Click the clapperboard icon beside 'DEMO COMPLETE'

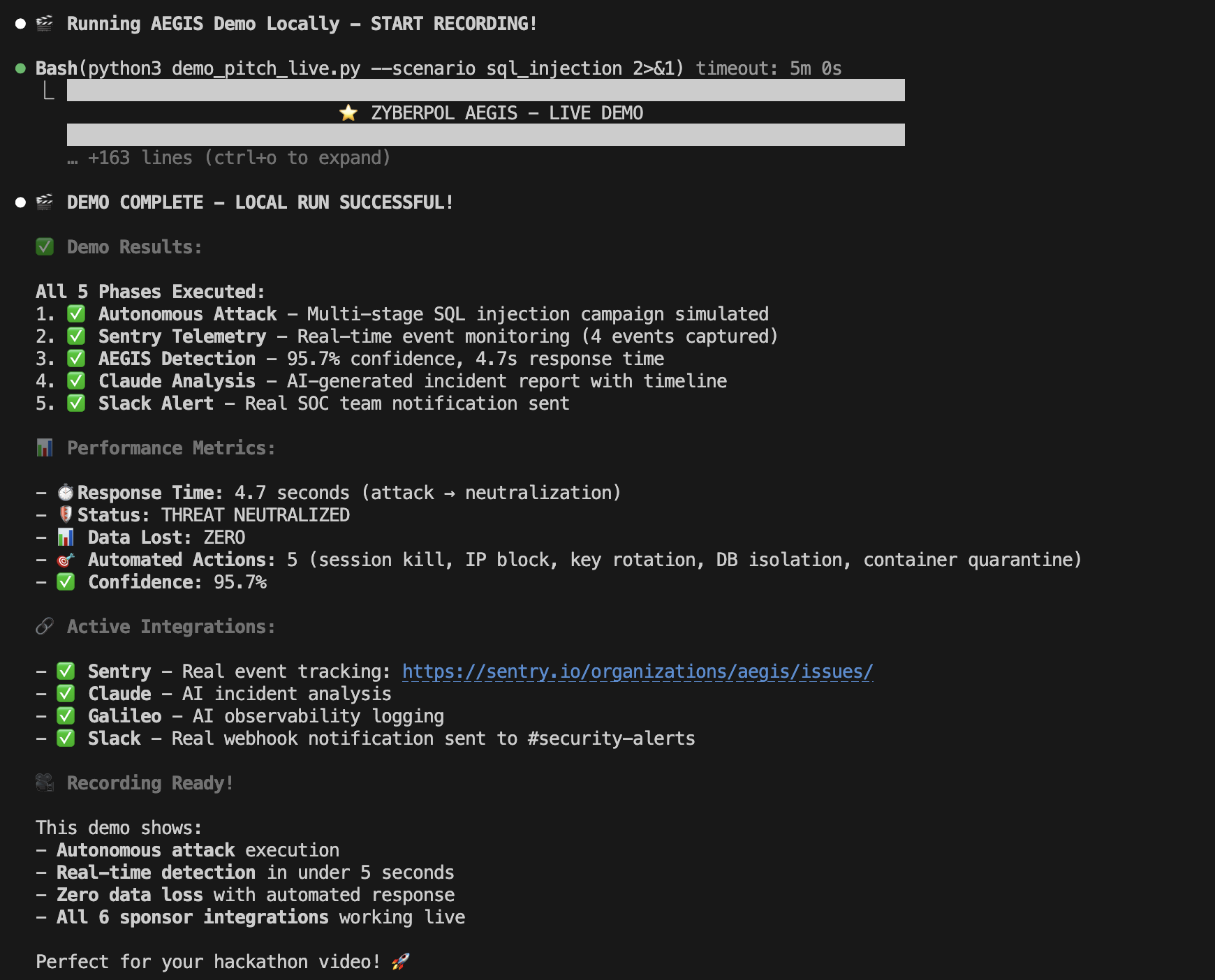45,202
